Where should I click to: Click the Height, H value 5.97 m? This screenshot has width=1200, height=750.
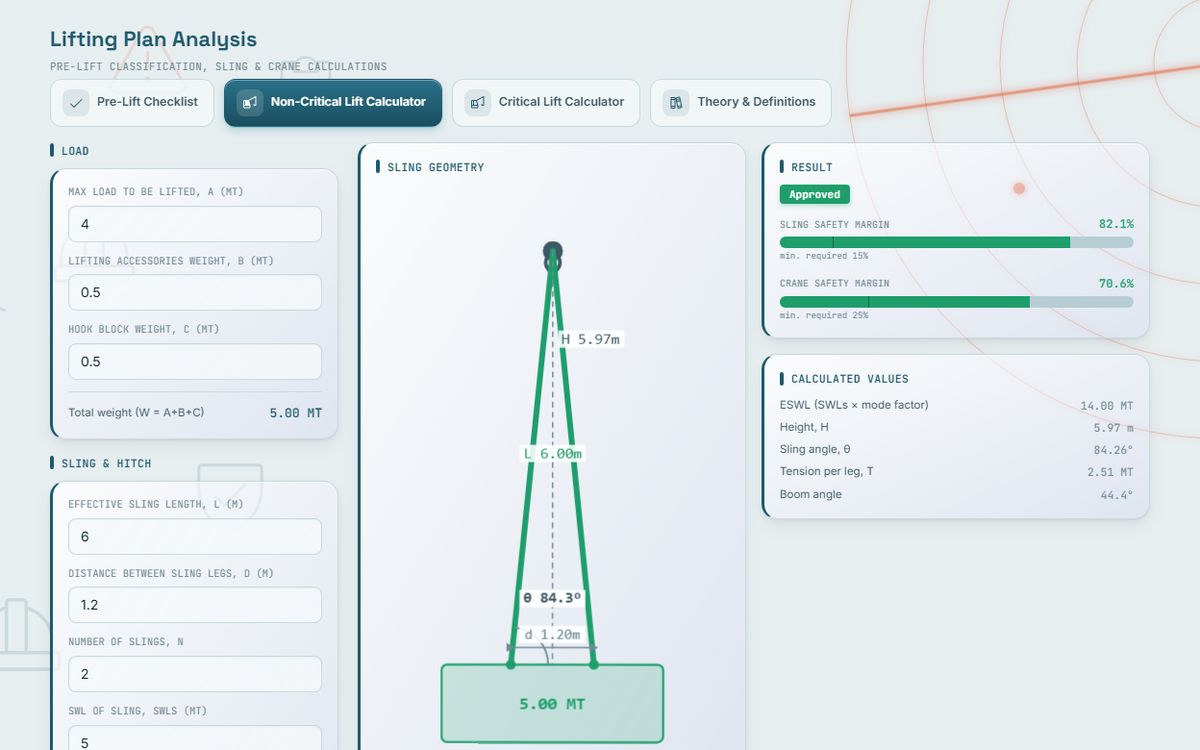pos(1113,428)
